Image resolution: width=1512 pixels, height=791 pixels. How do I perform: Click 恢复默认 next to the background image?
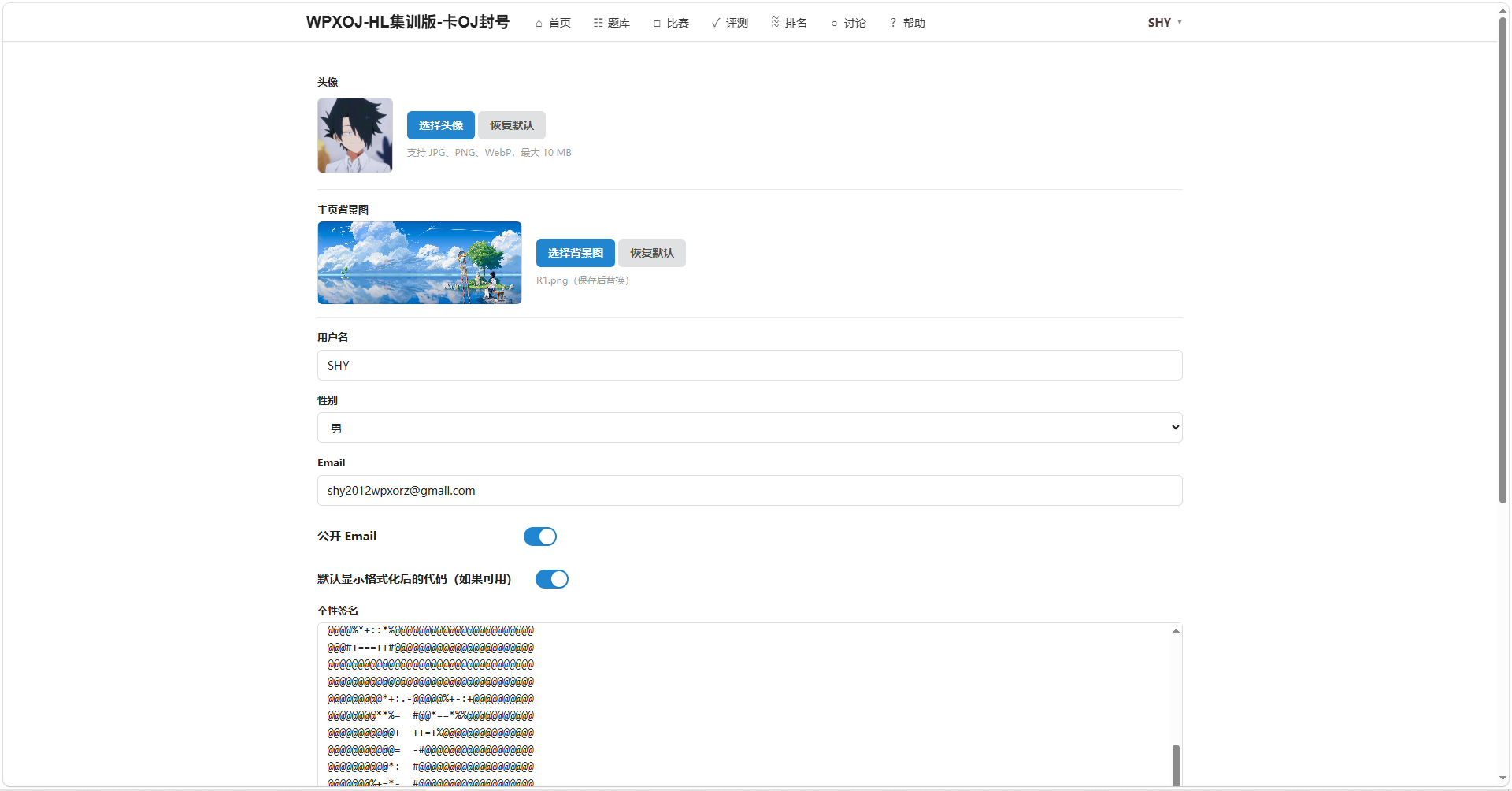[652, 253]
